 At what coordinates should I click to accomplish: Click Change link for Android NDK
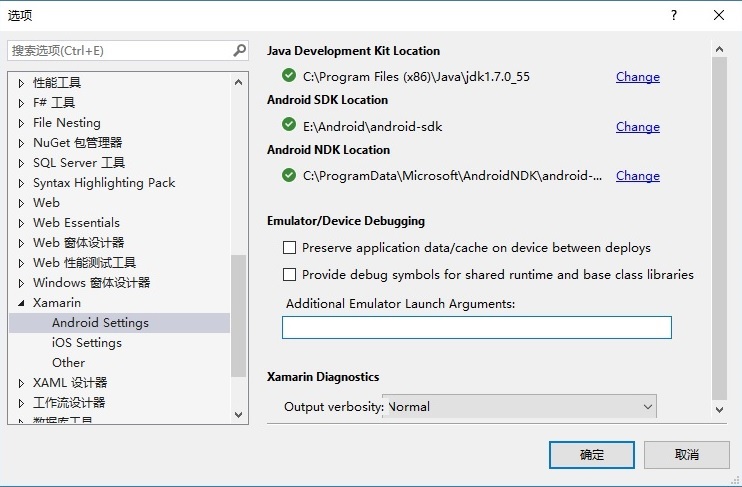tap(637, 176)
